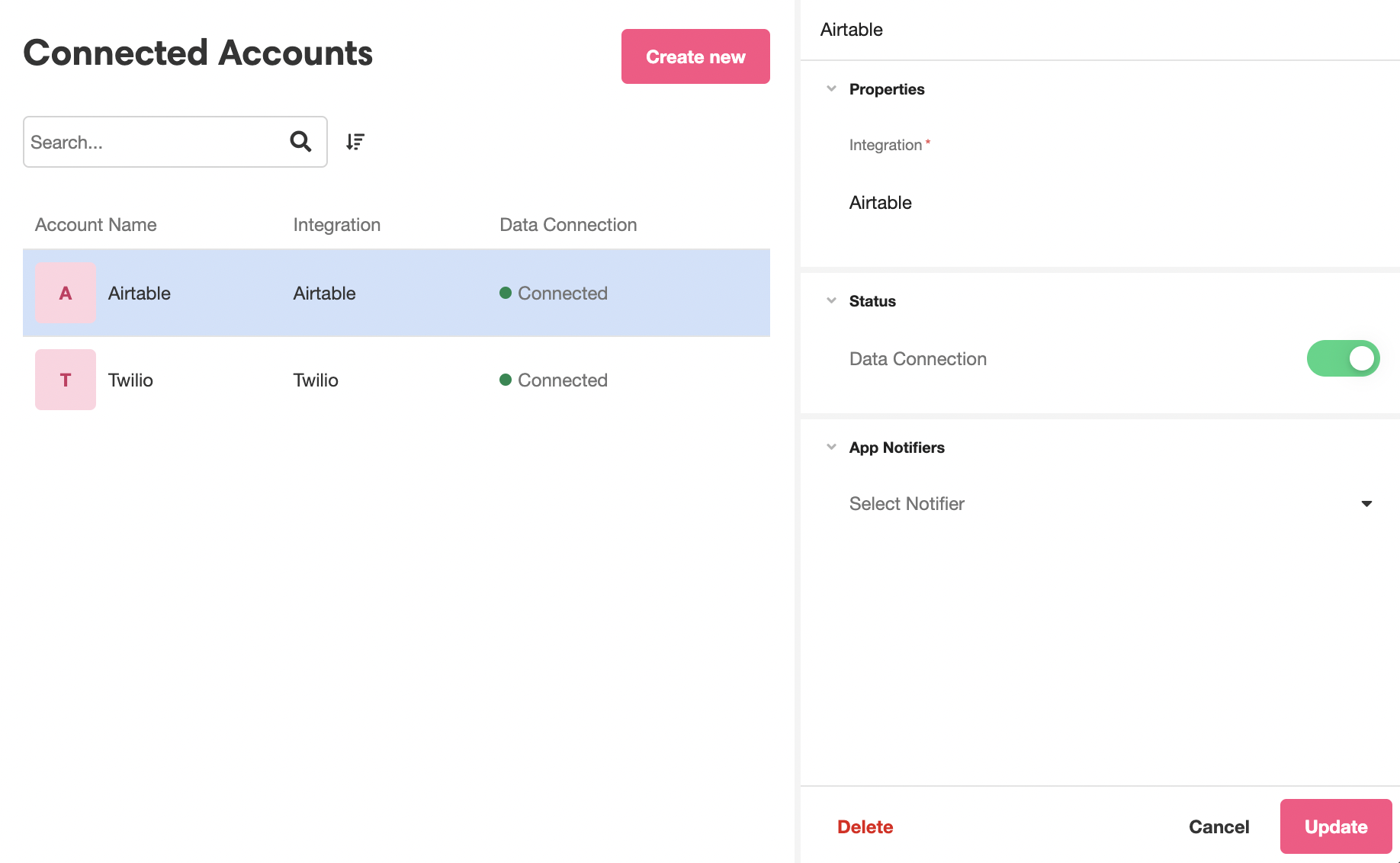Click the Create new button
Screen dimensions: 1400x863
click(x=695, y=56)
